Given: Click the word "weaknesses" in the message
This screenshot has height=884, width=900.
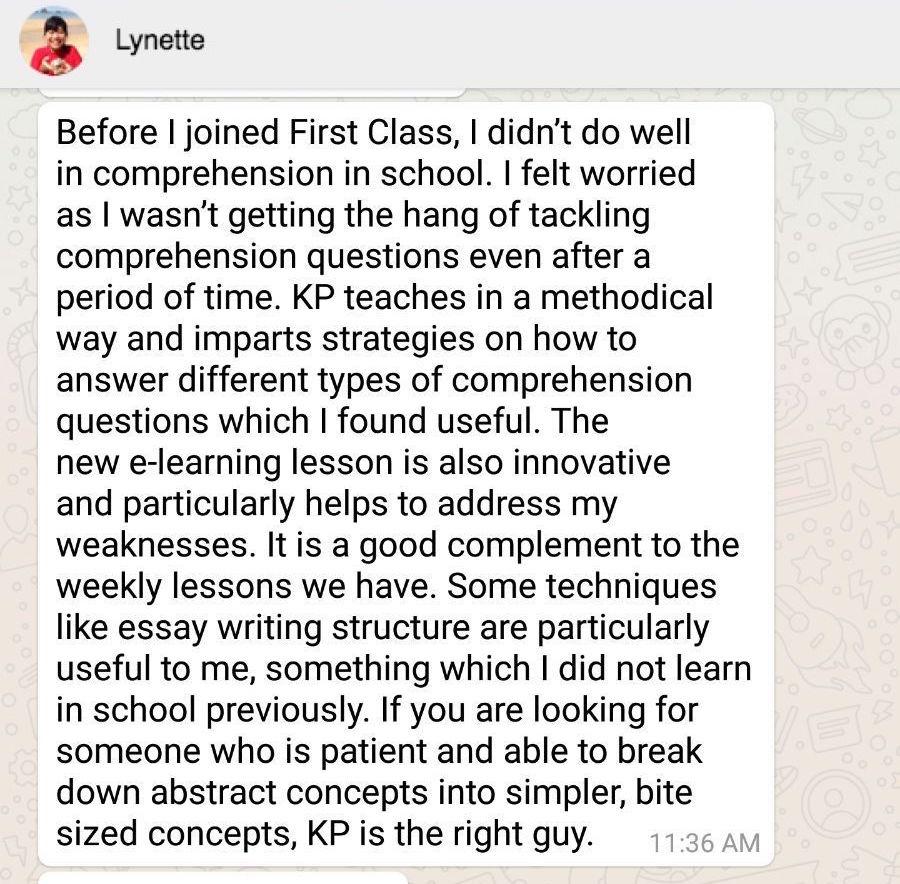Looking at the screenshot, I should (149, 546).
